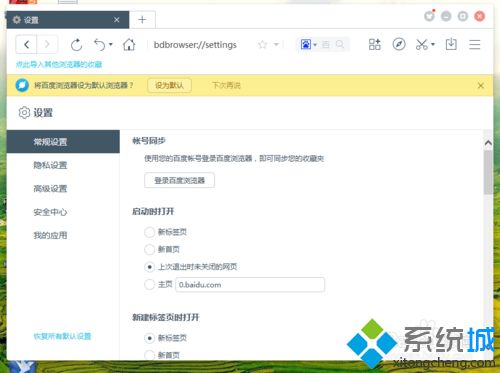
Task: Click the 0.baidu.com homepage input field
Action: coord(250,285)
